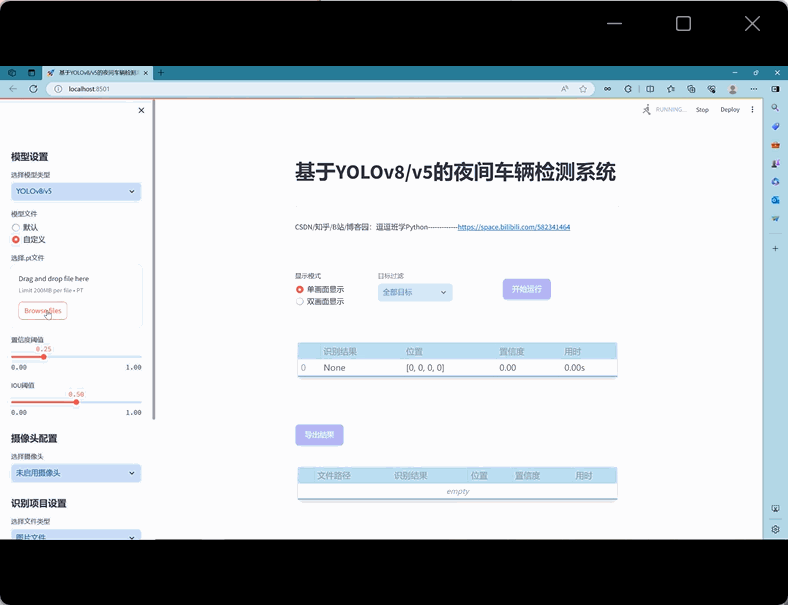Open the shopping tag icon in Edge sidebar
788x605 pixels.
click(x=775, y=126)
